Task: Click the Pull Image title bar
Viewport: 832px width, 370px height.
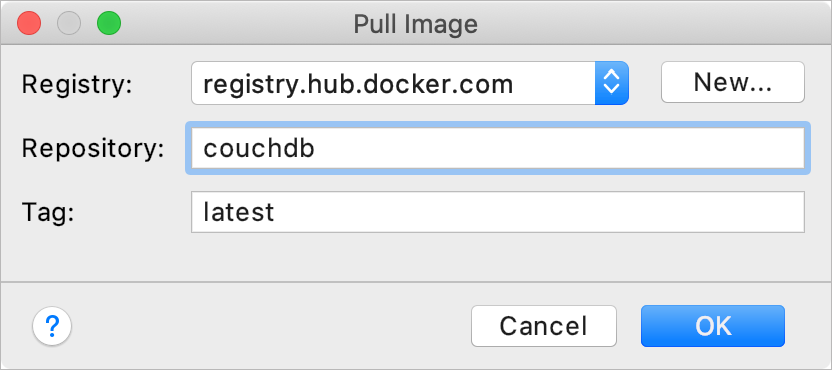Action: [x=416, y=24]
